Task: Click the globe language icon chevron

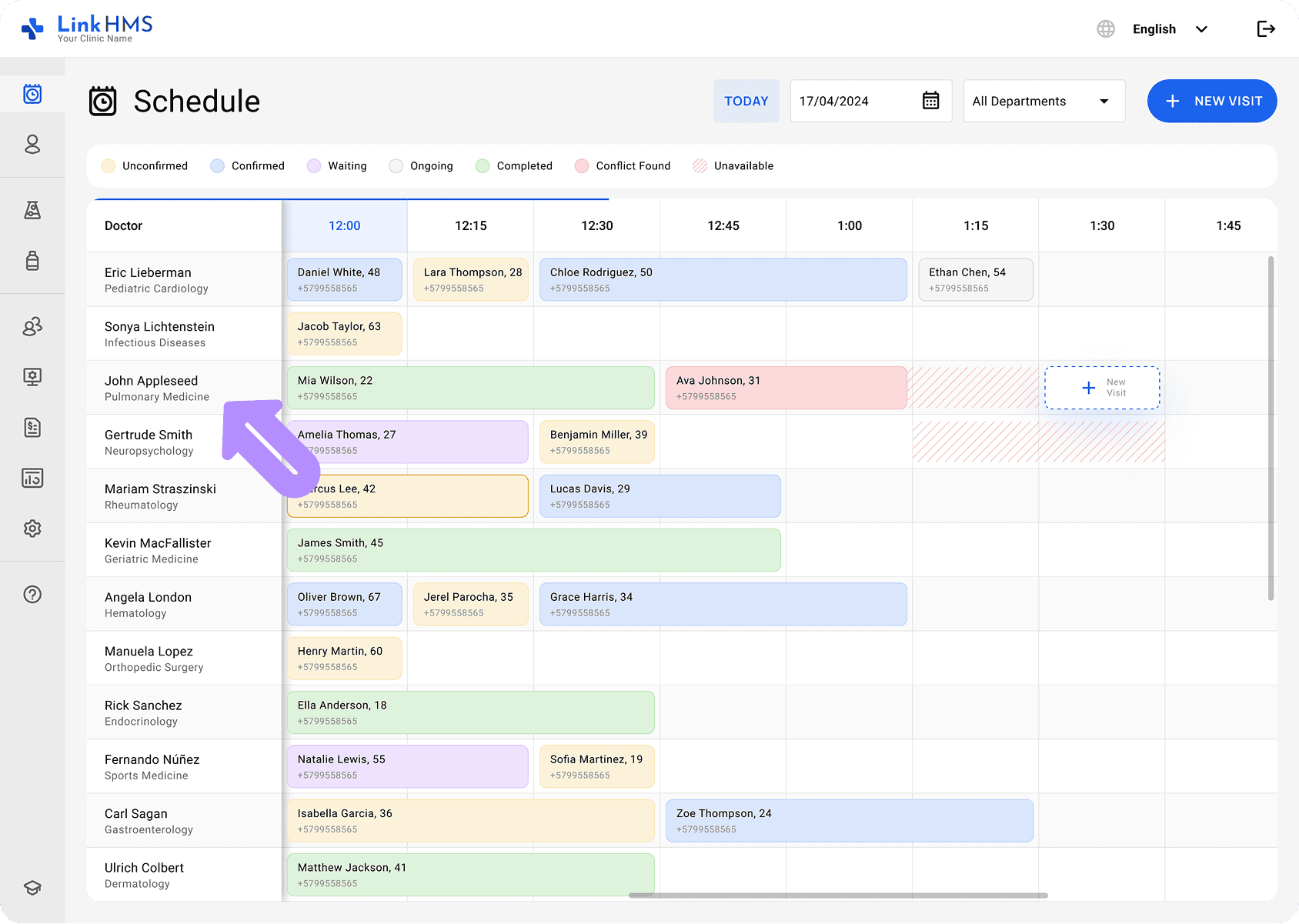Action: tap(1201, 28)
